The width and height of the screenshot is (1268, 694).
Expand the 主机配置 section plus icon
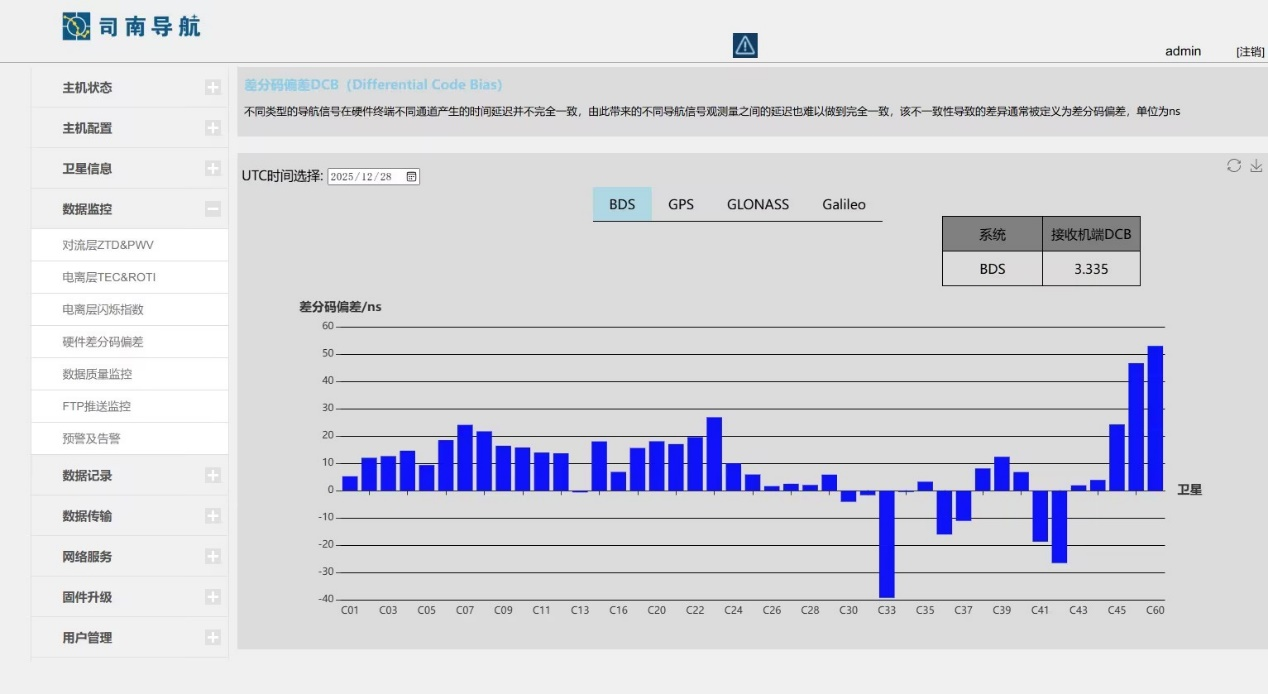[212, 128]
